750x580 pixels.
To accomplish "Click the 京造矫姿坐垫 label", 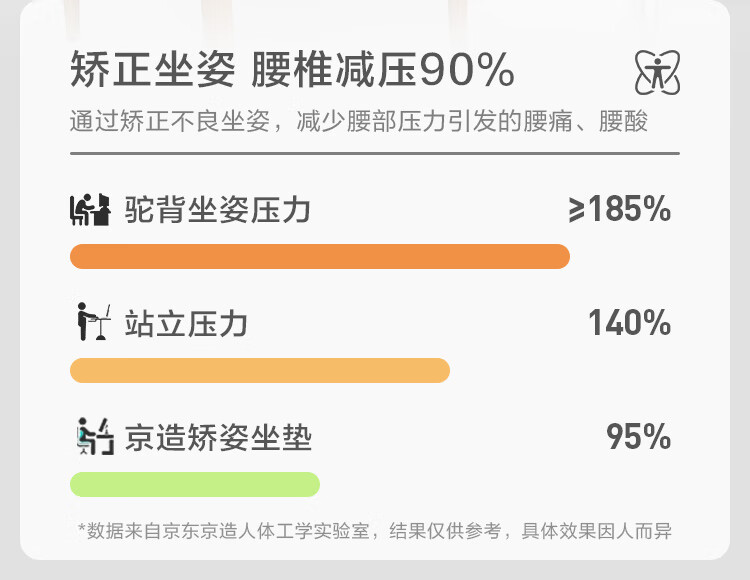I will click(218, 437).
